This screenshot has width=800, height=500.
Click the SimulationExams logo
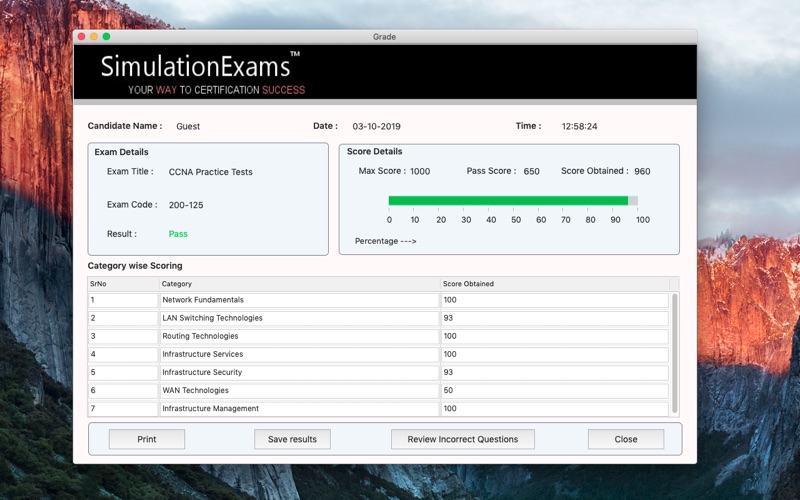click(x=201, y=72)
